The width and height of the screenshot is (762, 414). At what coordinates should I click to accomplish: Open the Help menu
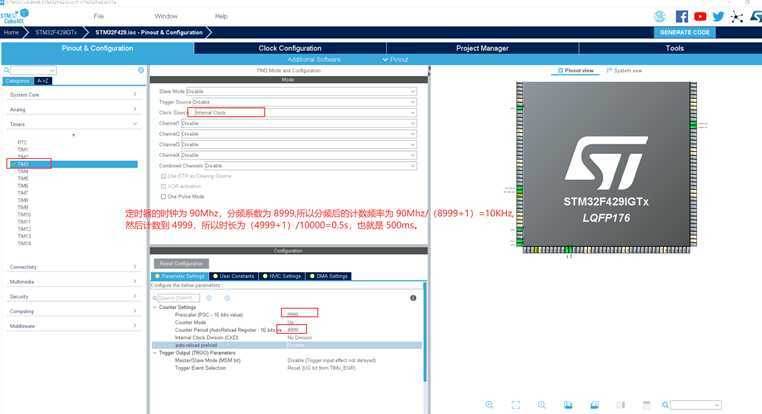[221, 17]
